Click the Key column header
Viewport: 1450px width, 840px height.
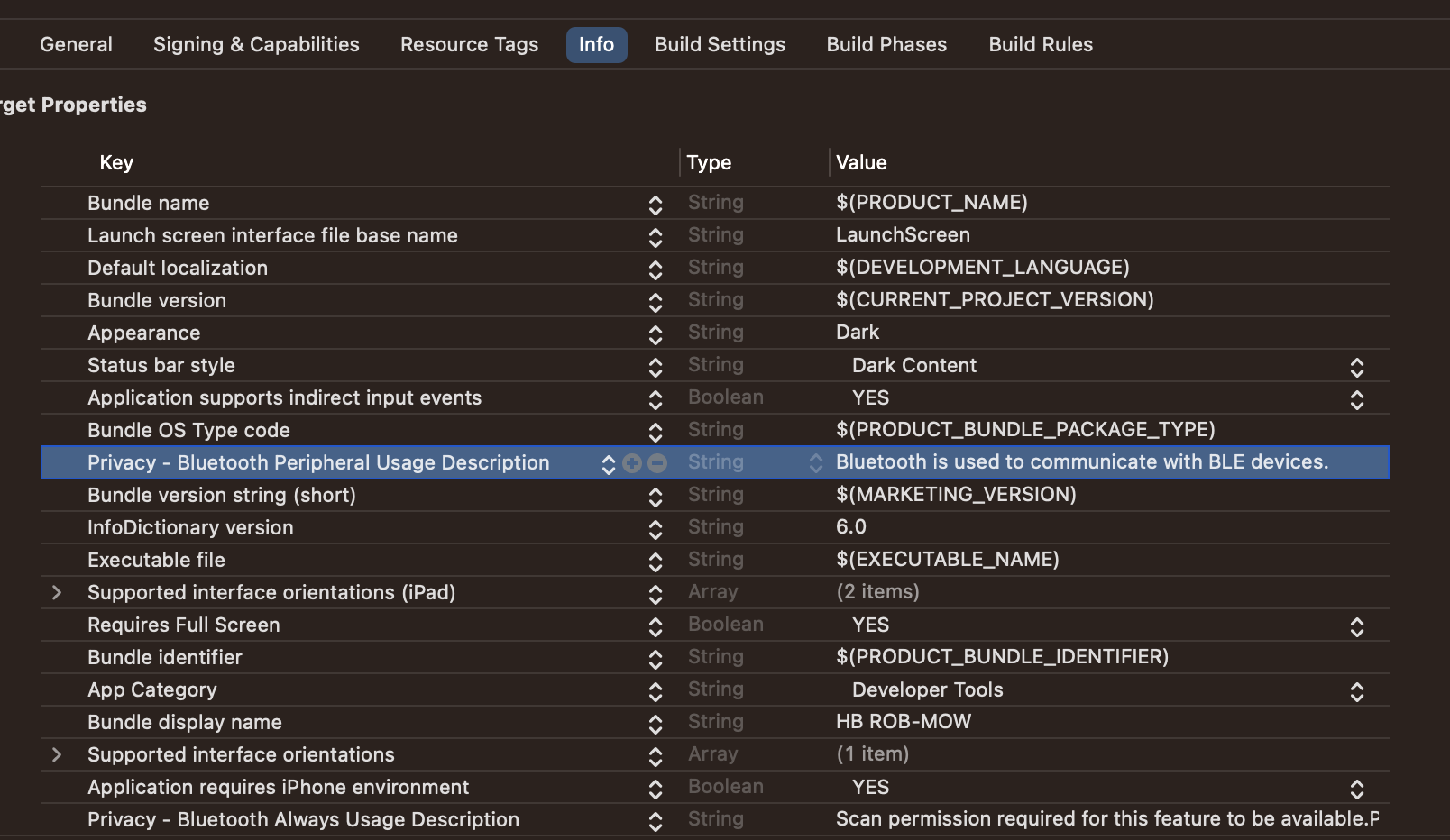116,163
